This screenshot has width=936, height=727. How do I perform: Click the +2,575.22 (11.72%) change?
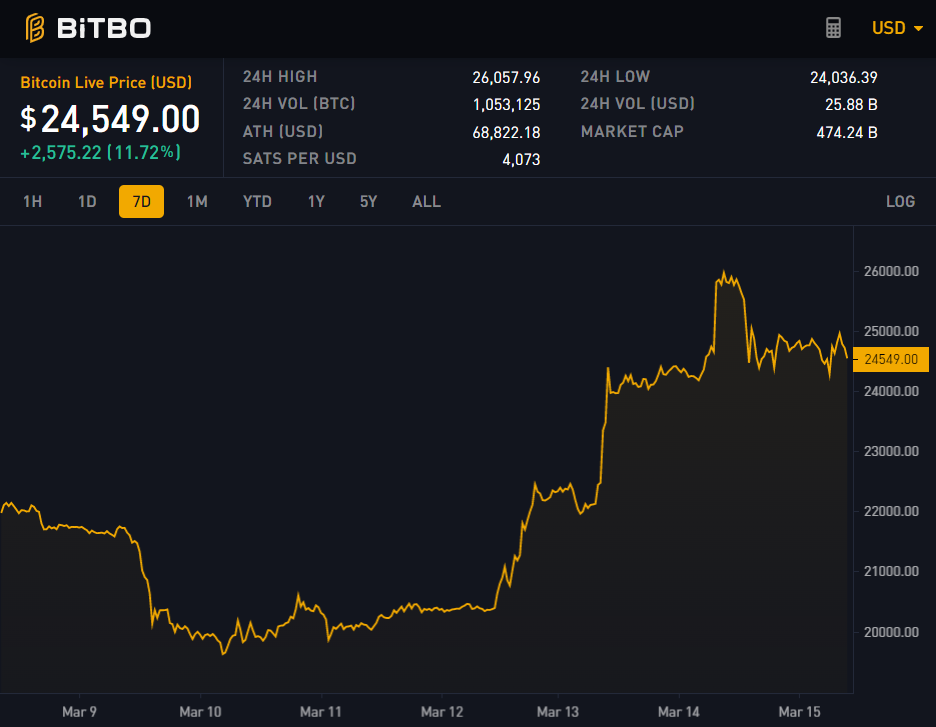coord(100,153)
